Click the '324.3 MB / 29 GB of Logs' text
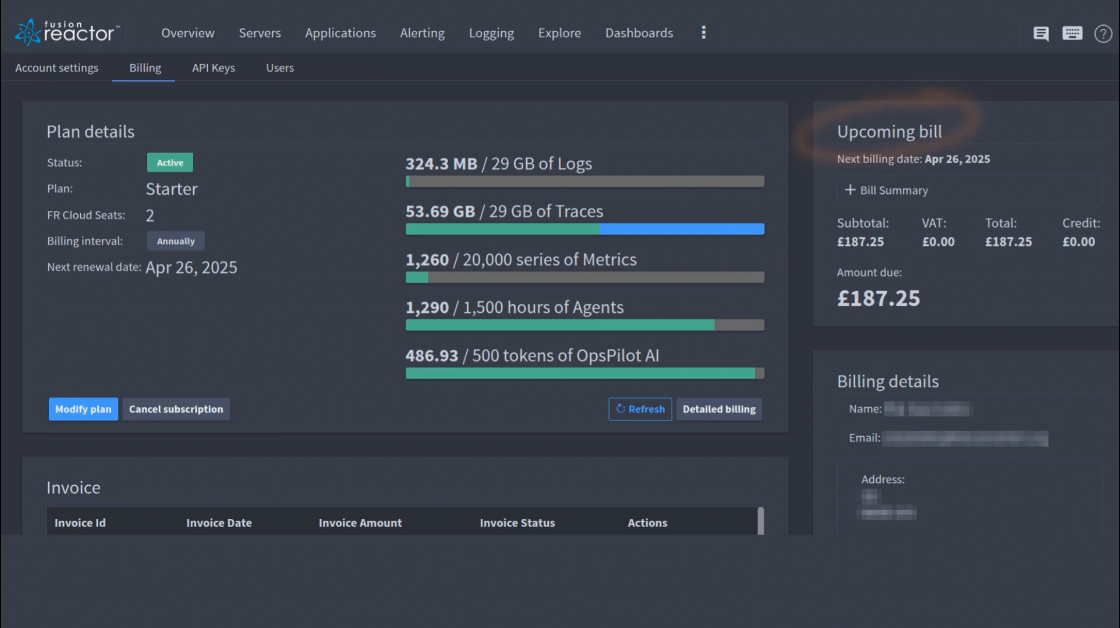 pos(499,164)
